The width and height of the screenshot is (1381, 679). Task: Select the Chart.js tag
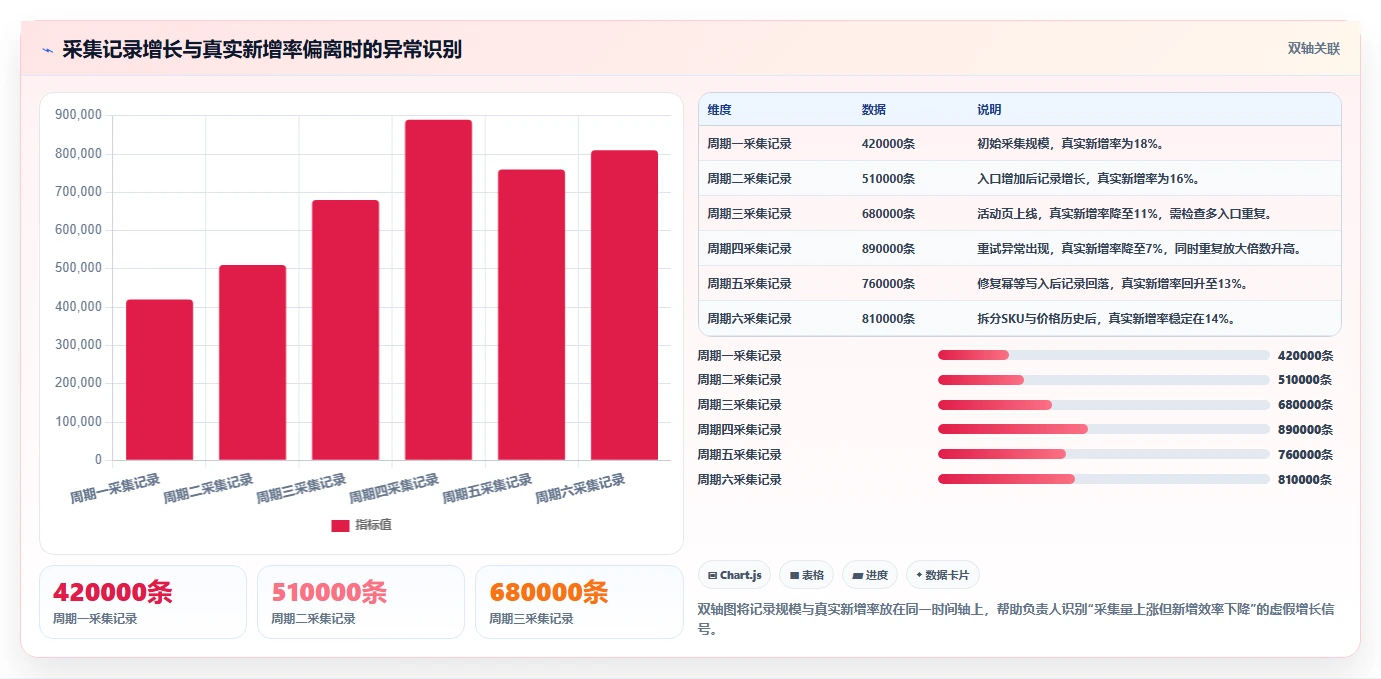click(x=734, y=575)
